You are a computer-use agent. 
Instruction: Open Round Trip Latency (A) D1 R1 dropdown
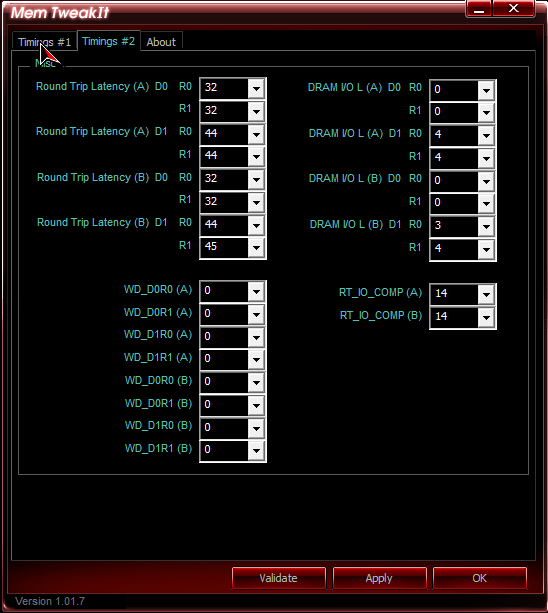click(256, 157)
